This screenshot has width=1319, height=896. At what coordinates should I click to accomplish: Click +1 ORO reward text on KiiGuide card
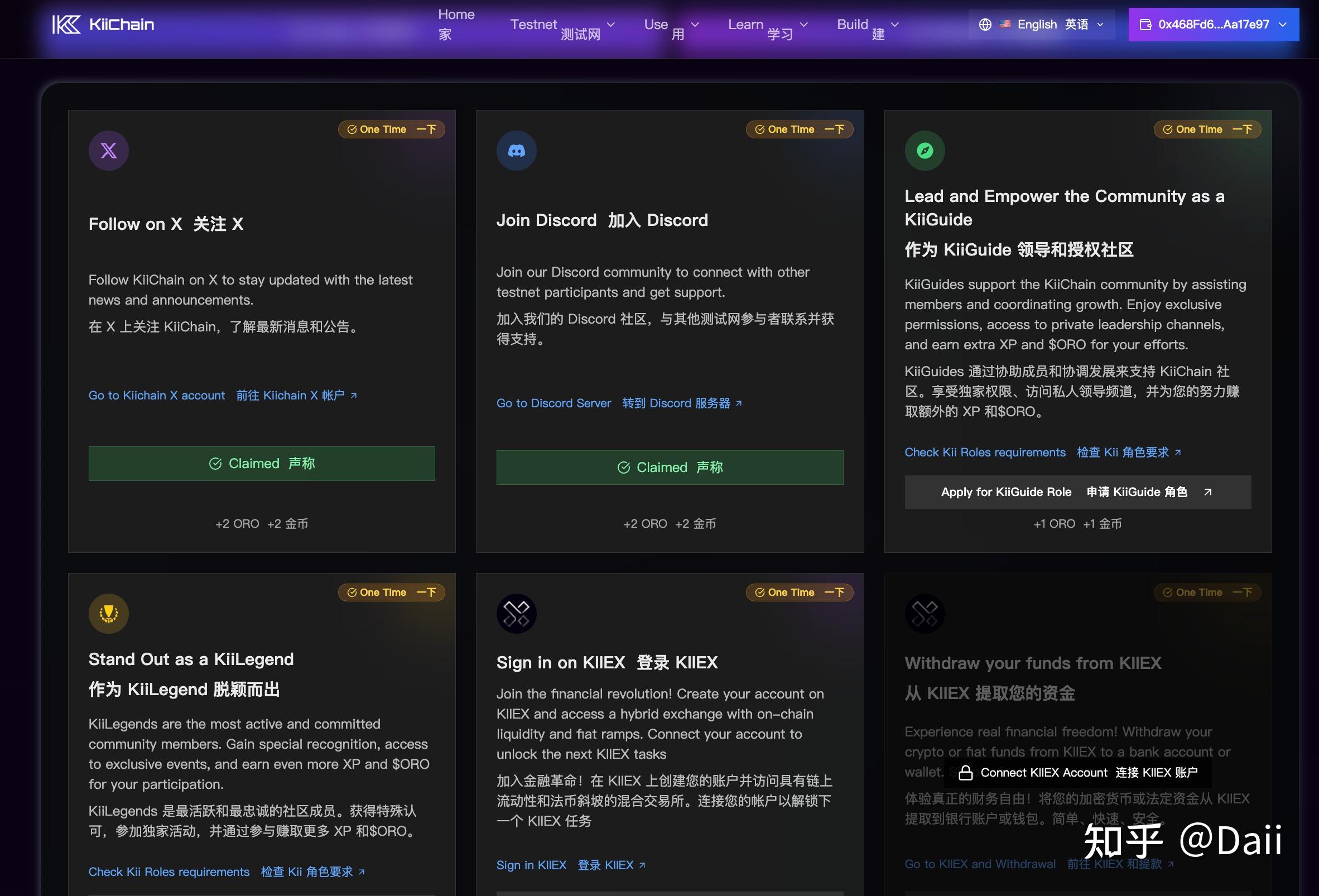(x=1078, y=524)
